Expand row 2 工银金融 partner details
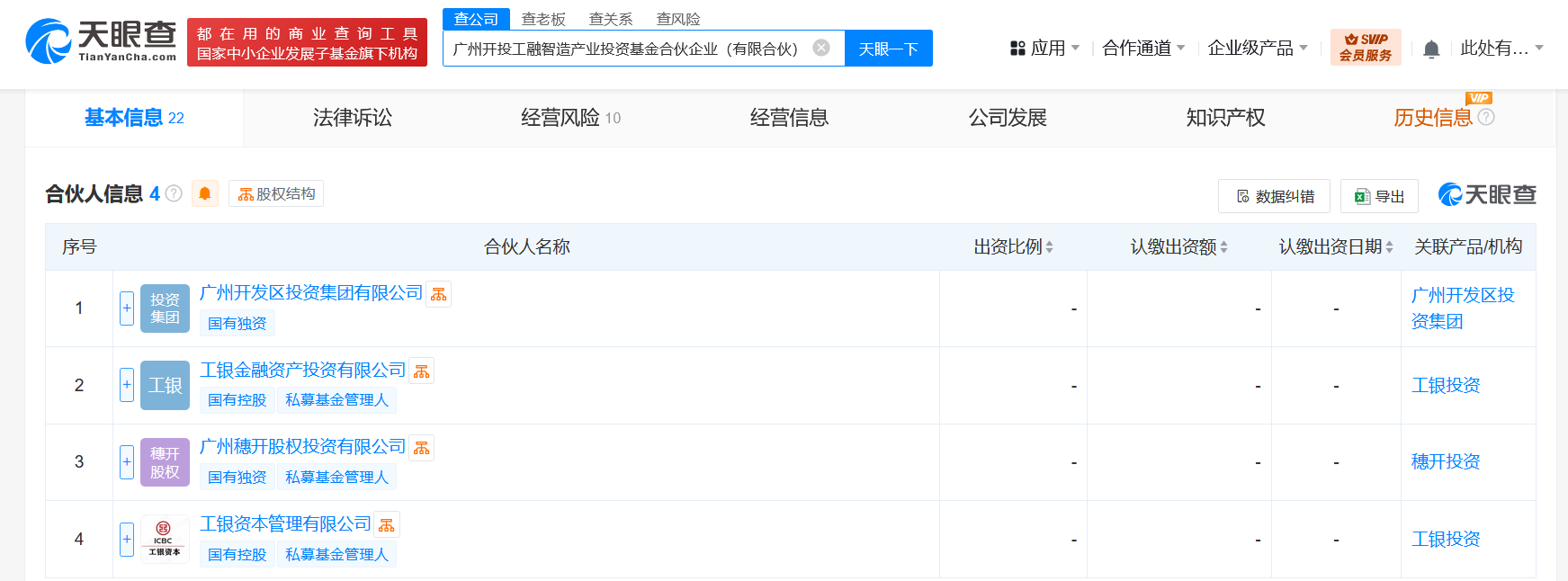Screen dimensions: 1568x581 [127, 385]
